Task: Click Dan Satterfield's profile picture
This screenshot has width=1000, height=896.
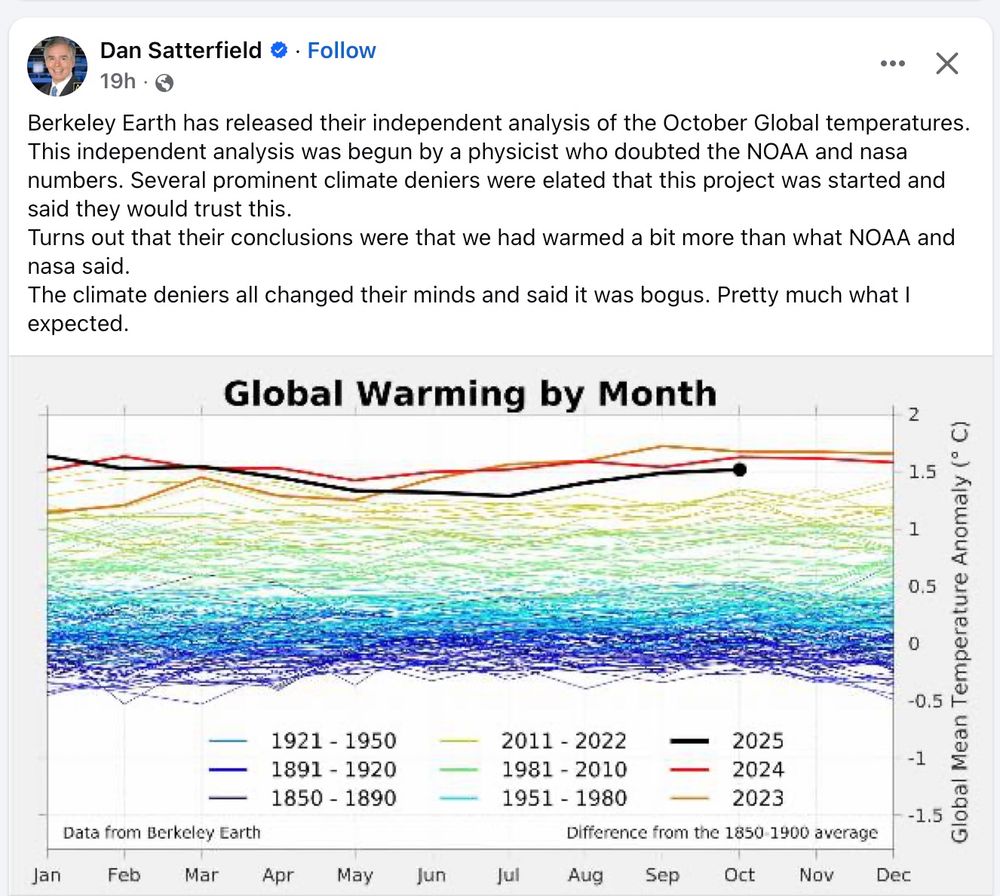Action: click(x=57, y=66)
